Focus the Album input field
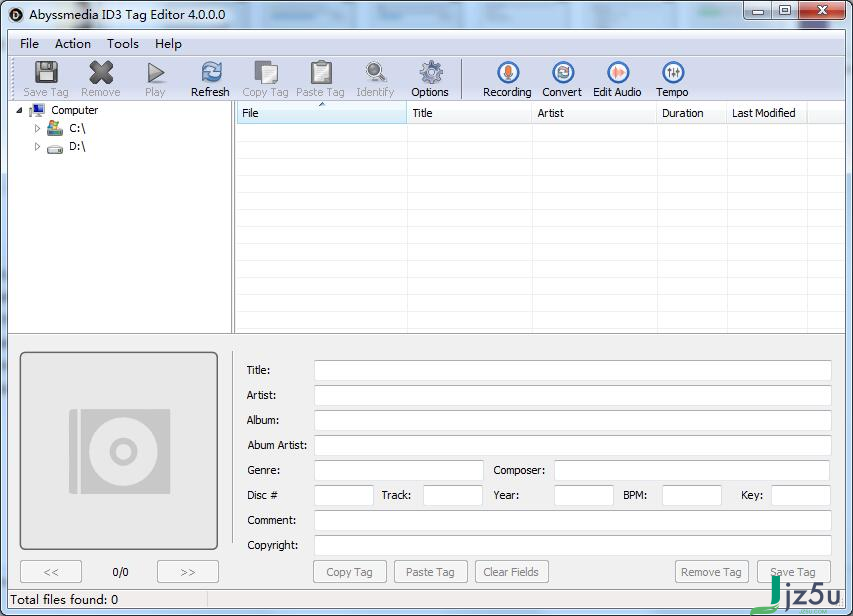Image resolution: width=853 pixels, height=616 pixels. pyautogui.click(x=573, y=420)
